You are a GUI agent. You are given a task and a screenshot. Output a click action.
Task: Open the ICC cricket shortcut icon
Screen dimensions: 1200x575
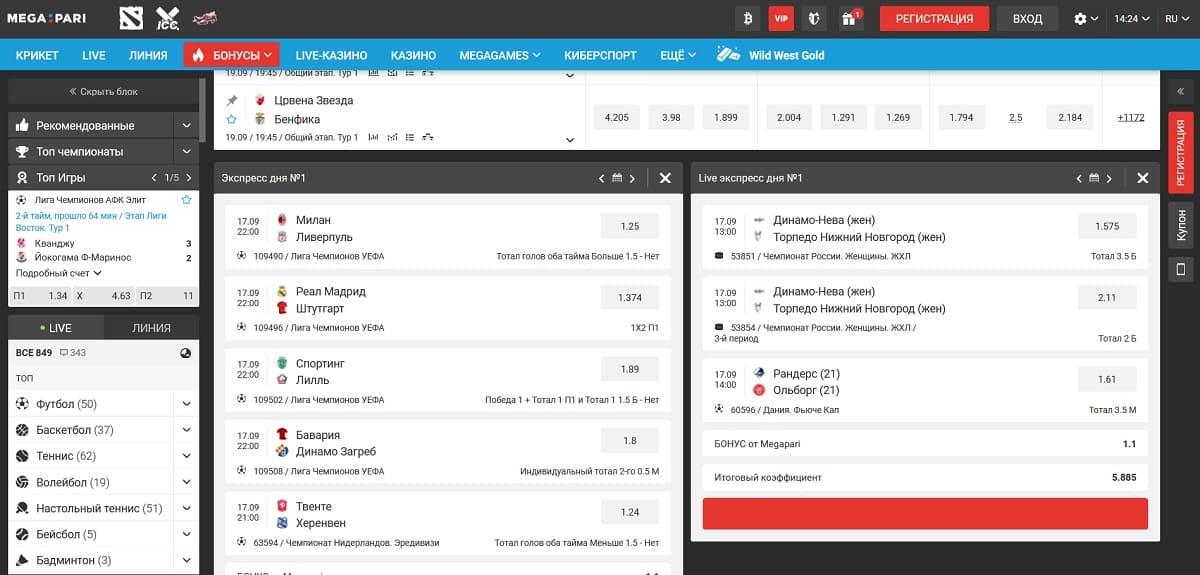click(167, 18)
